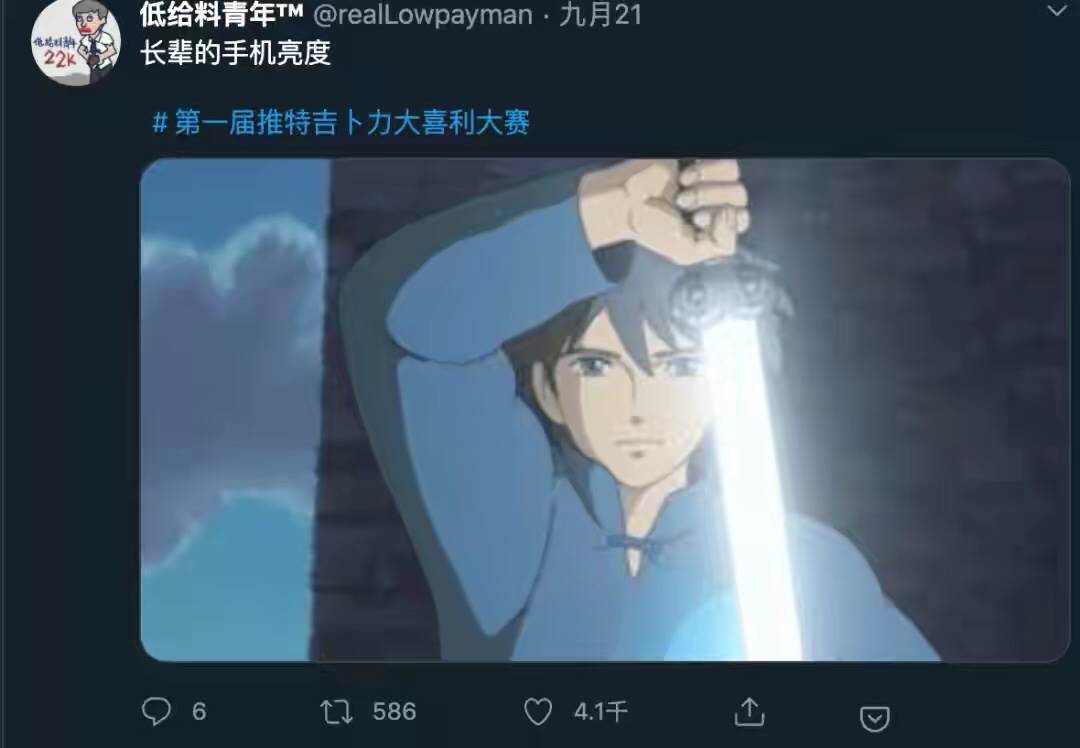Save the tweet with the Pocket icon

pyautogui.click(x=874, y=718)
